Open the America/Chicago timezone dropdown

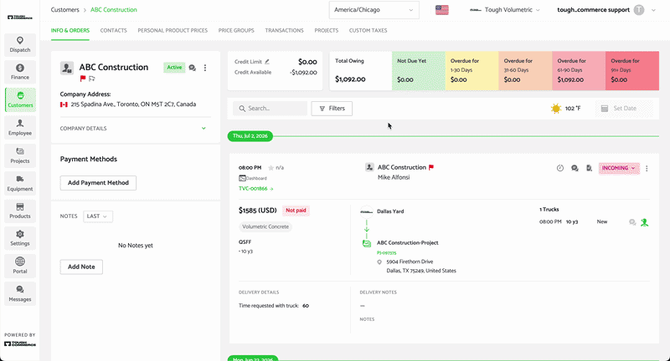coord(374,10)
